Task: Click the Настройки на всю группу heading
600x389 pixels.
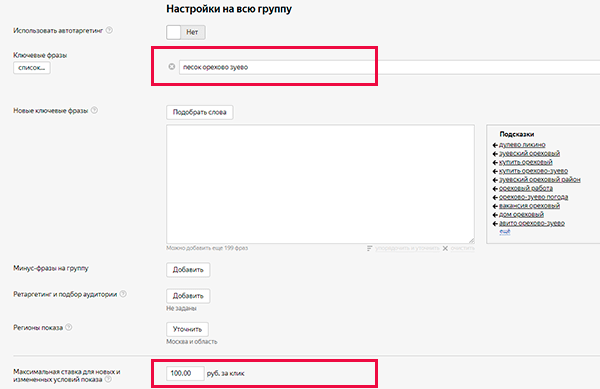Action: (229, 9)
